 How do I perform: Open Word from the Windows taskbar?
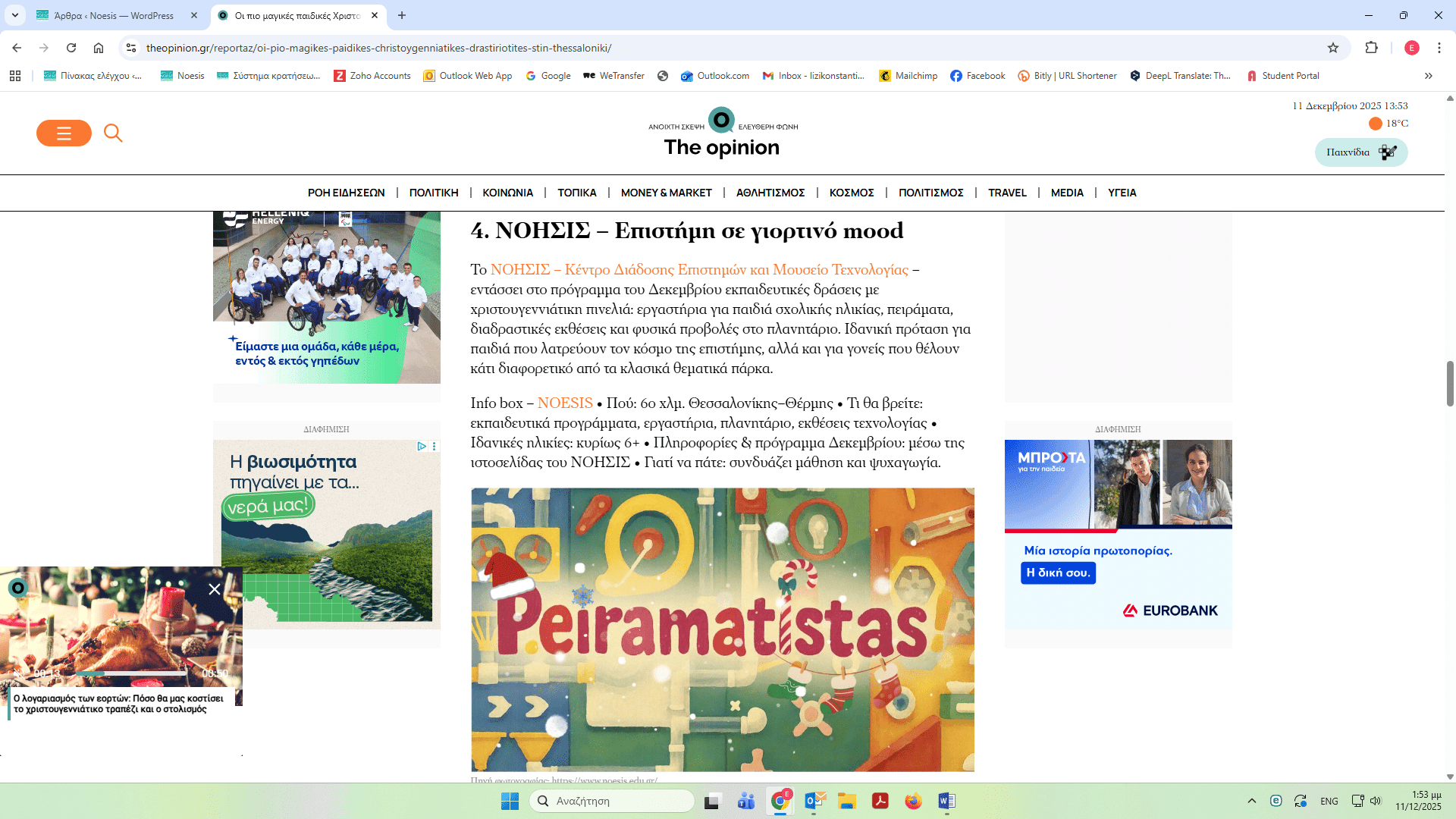[x=946, y=801]
